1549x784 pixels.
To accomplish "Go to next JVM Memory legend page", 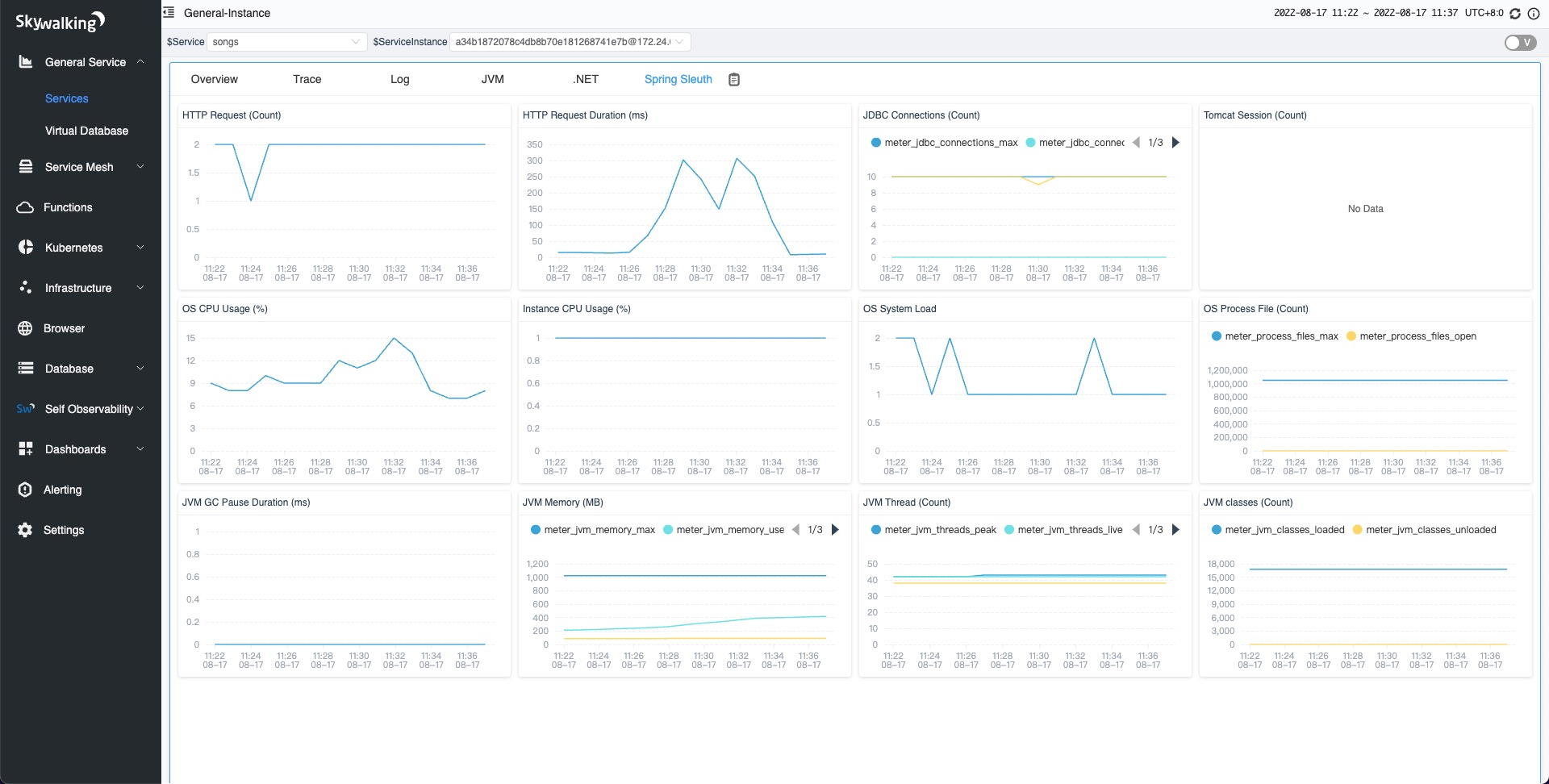I will (x=835, y=530).
